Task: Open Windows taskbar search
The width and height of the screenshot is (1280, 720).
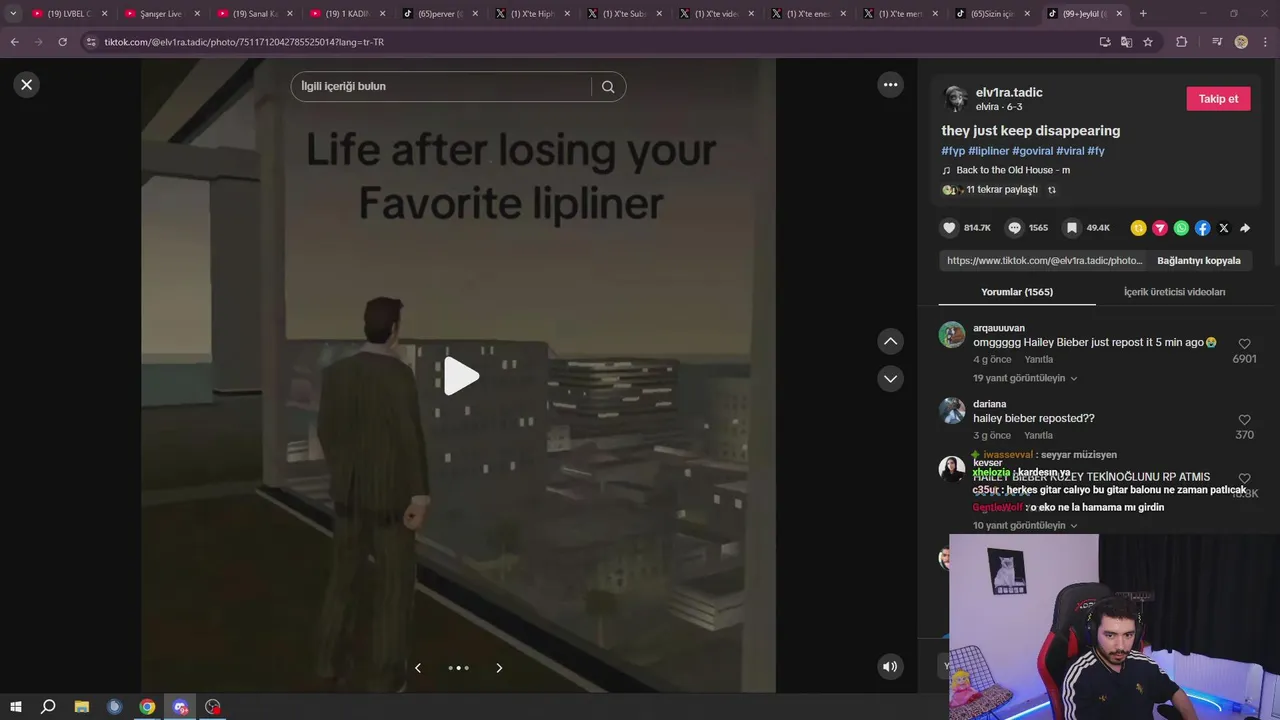Action: (x=48, y=707)
